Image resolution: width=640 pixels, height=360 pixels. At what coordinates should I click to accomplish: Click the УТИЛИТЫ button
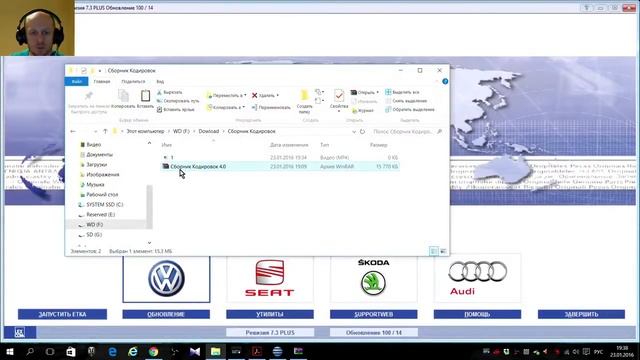[270, 314]
